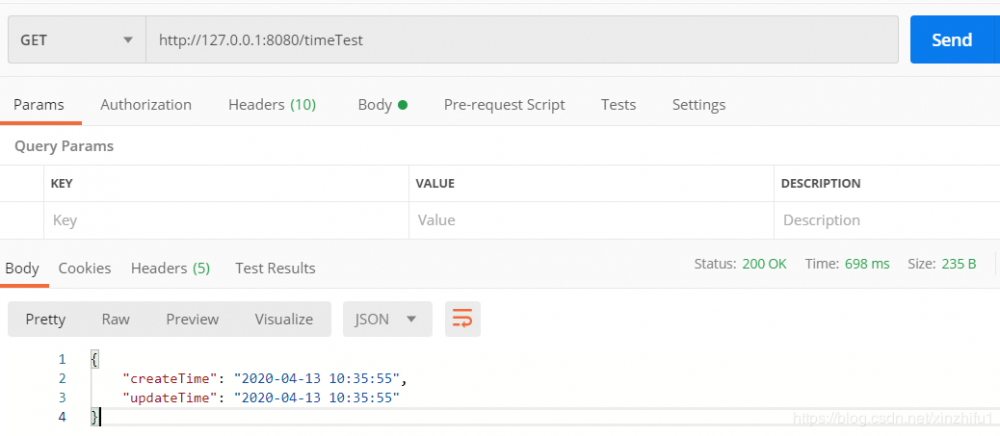
Task: Click the Send button
Action: coord(950,40)
